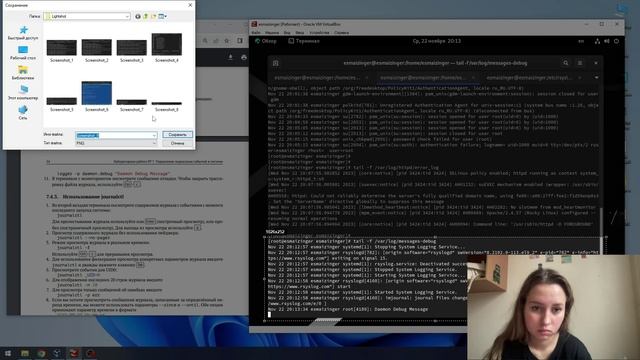Open hamburger menu in terminal header
Viewport: 640px width, 360px height.
pos(580,63)
